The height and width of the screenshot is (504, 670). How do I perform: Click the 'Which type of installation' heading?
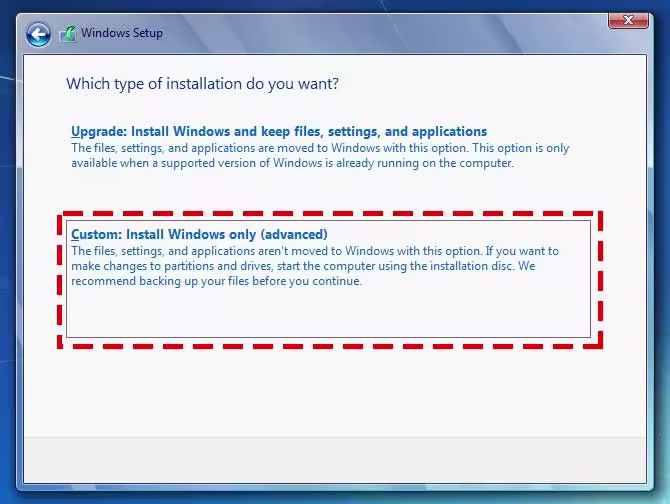pos(202,84)
